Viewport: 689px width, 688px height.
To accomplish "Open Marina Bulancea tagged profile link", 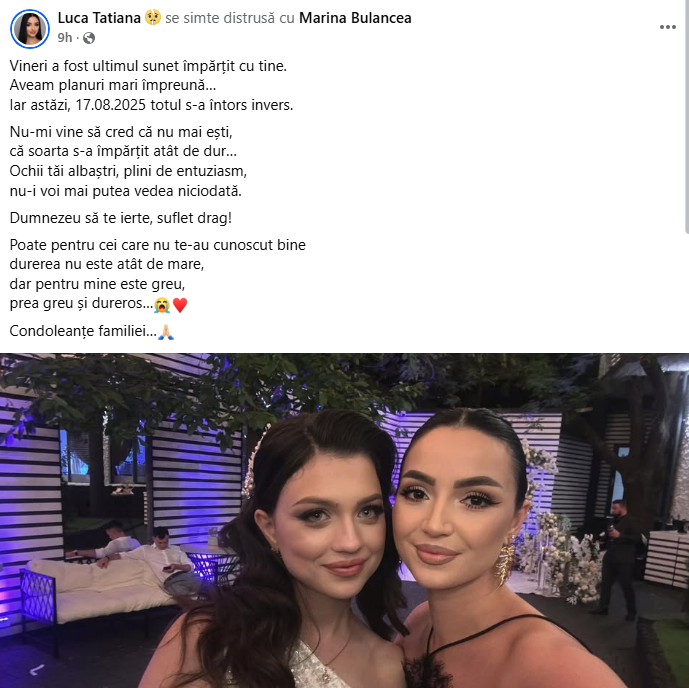I will [355, 18].
